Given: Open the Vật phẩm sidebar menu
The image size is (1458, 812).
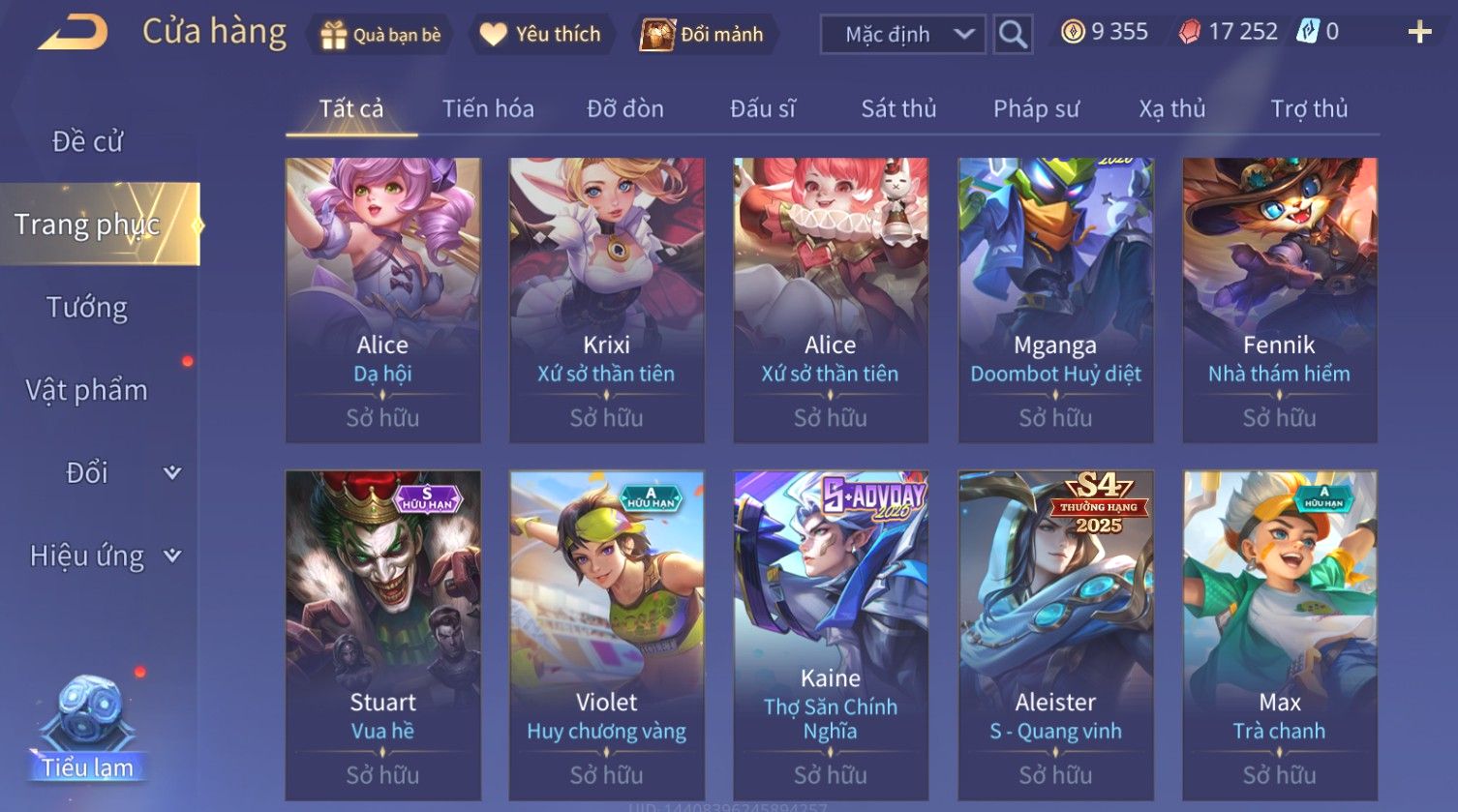Looking at the screenshot, I should click(87, 390).
